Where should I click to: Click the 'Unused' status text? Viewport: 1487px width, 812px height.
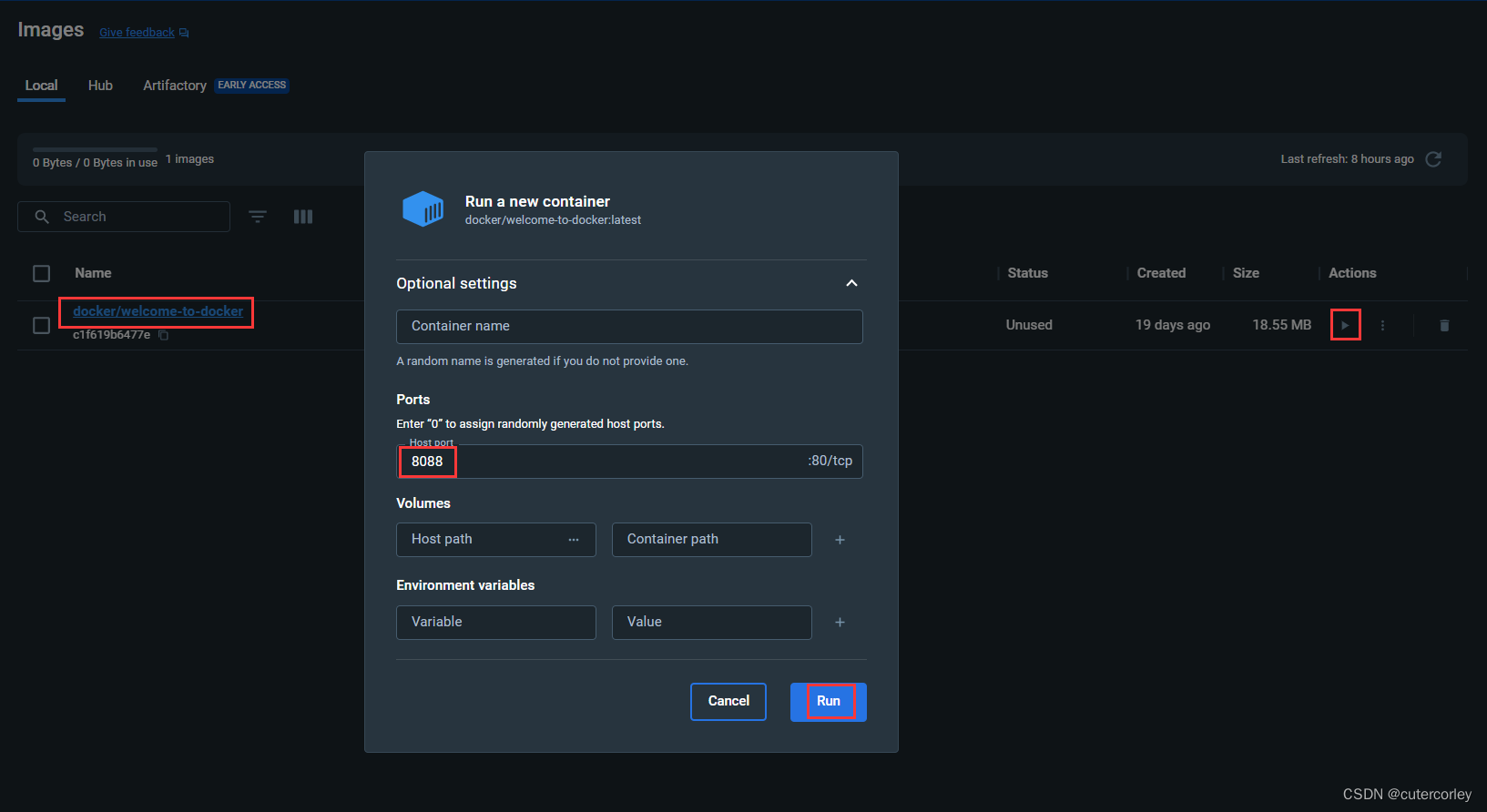pyautogui.click(x=1029, y=325)
